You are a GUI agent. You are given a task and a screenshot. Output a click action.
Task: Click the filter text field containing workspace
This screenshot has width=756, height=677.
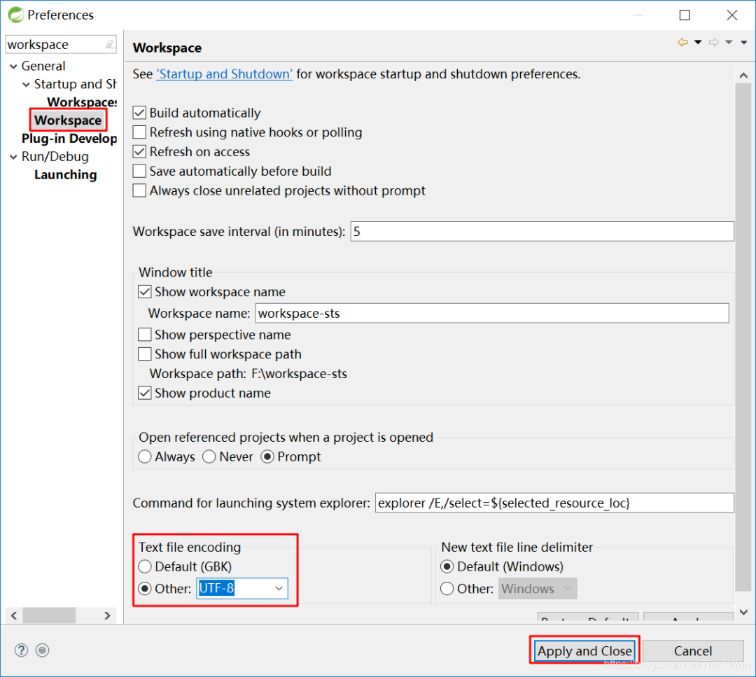point(54,44)
